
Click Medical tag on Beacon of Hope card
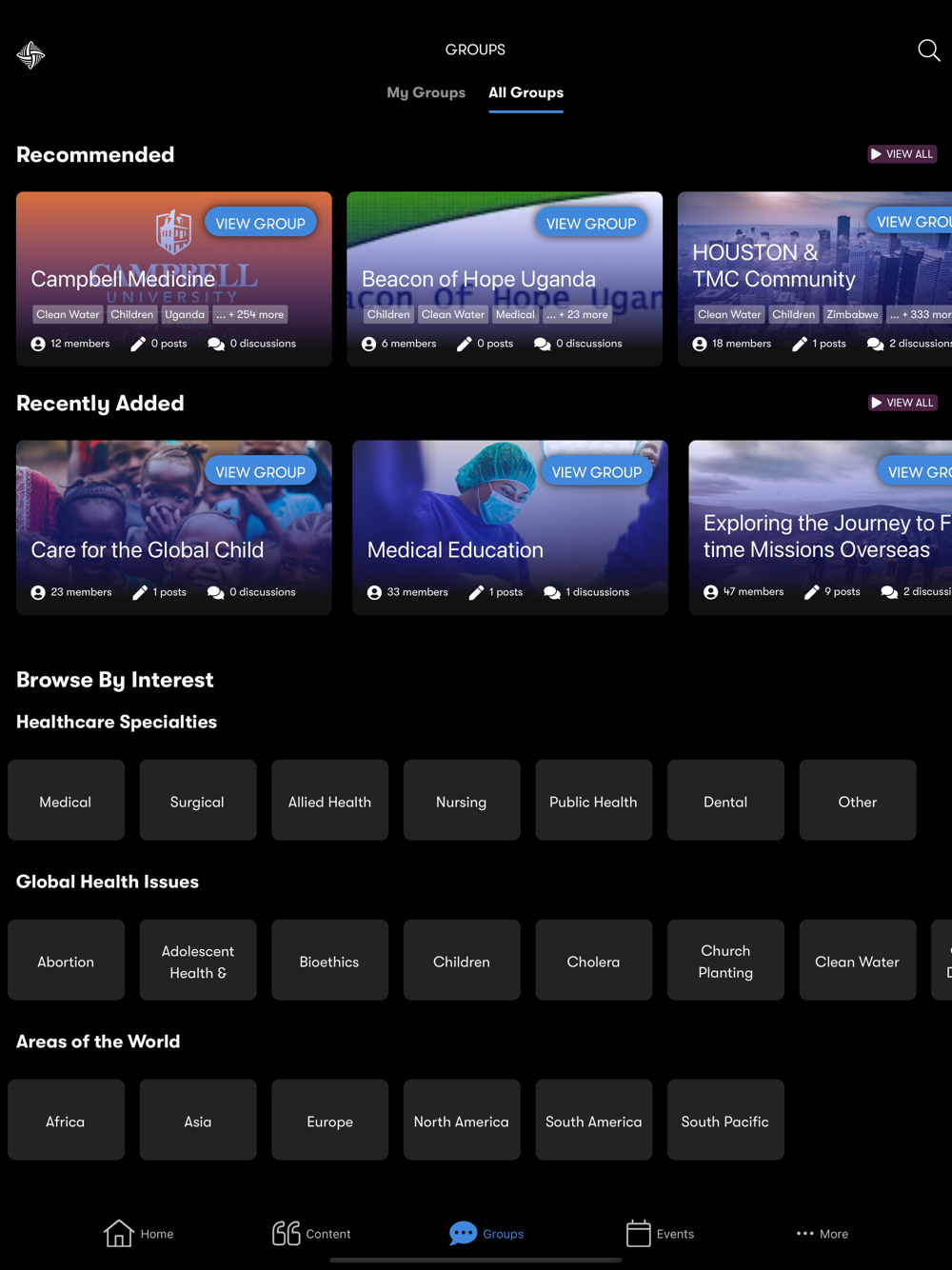pyautogui.click(x=515, y=314)
